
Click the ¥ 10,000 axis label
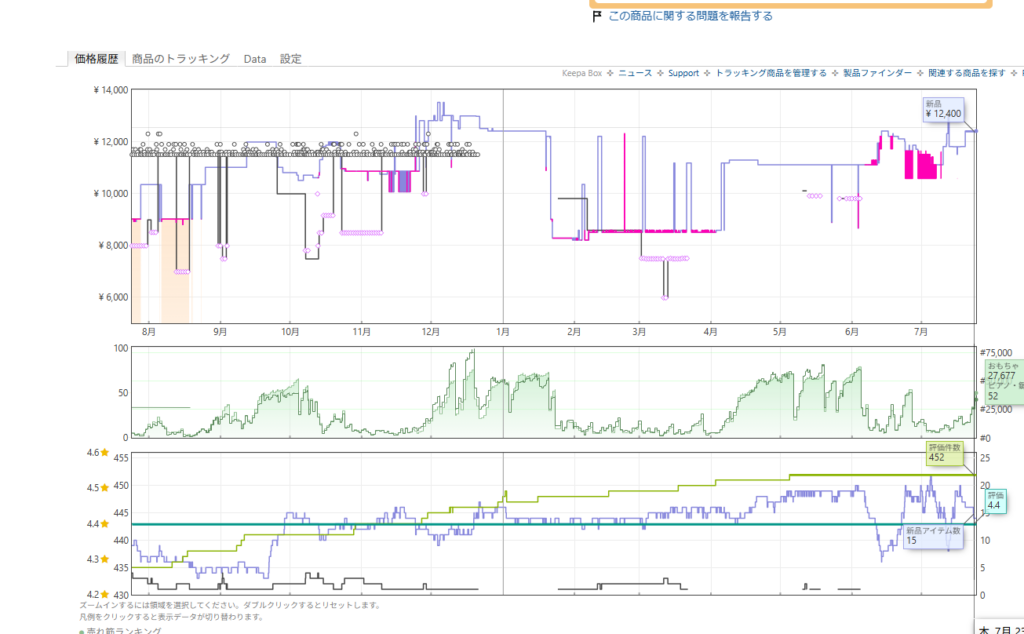pyautogui.click(x=110, y=194)
